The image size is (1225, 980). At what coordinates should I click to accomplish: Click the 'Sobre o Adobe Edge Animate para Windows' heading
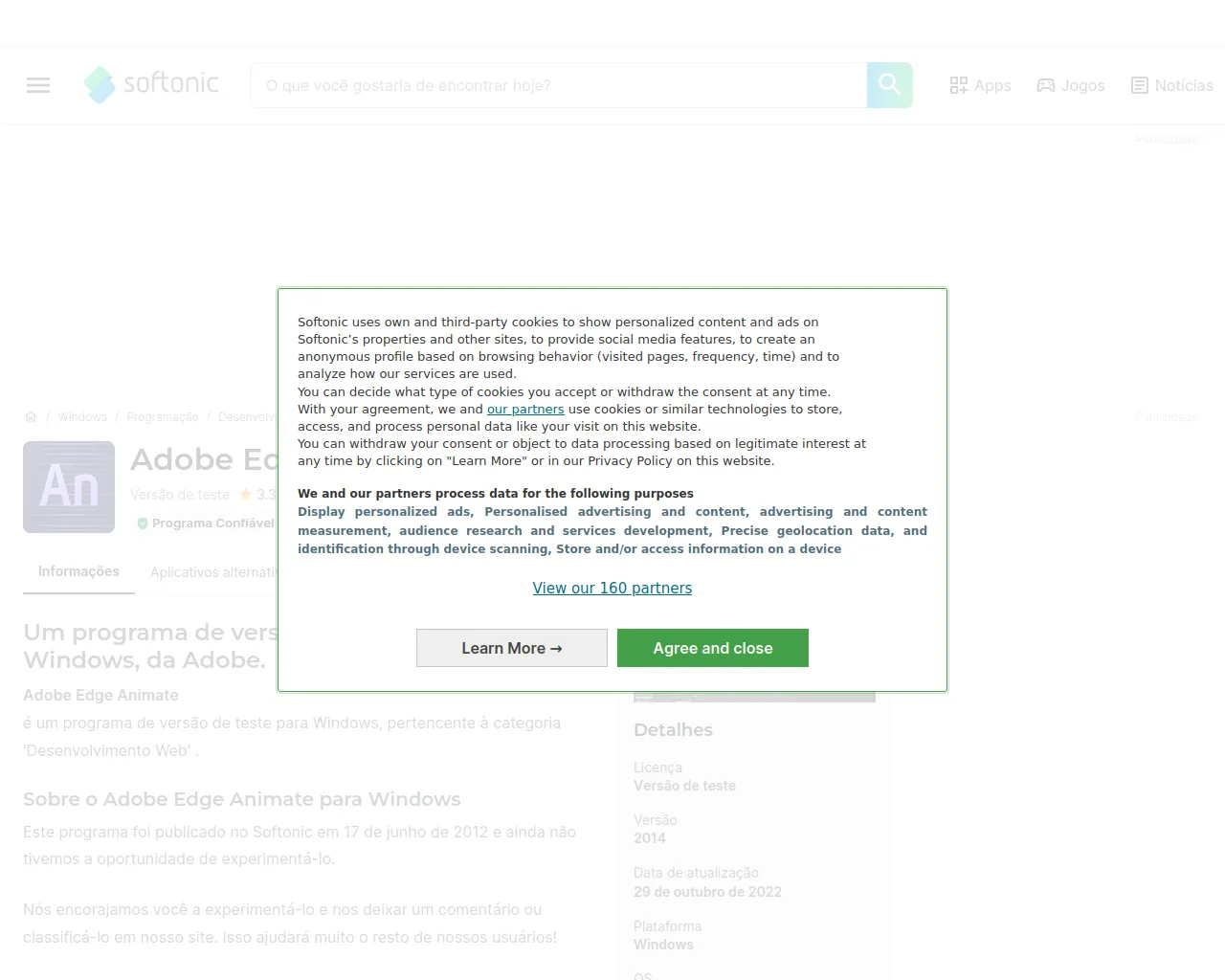pos(242,799)
